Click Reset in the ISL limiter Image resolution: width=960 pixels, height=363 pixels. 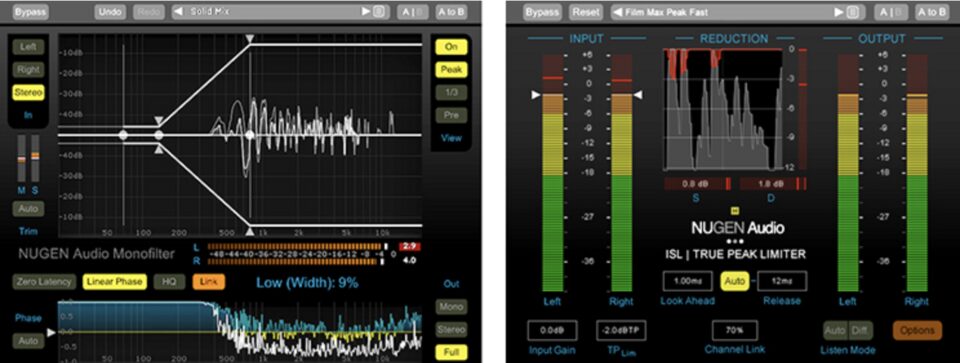pos(587,12)
